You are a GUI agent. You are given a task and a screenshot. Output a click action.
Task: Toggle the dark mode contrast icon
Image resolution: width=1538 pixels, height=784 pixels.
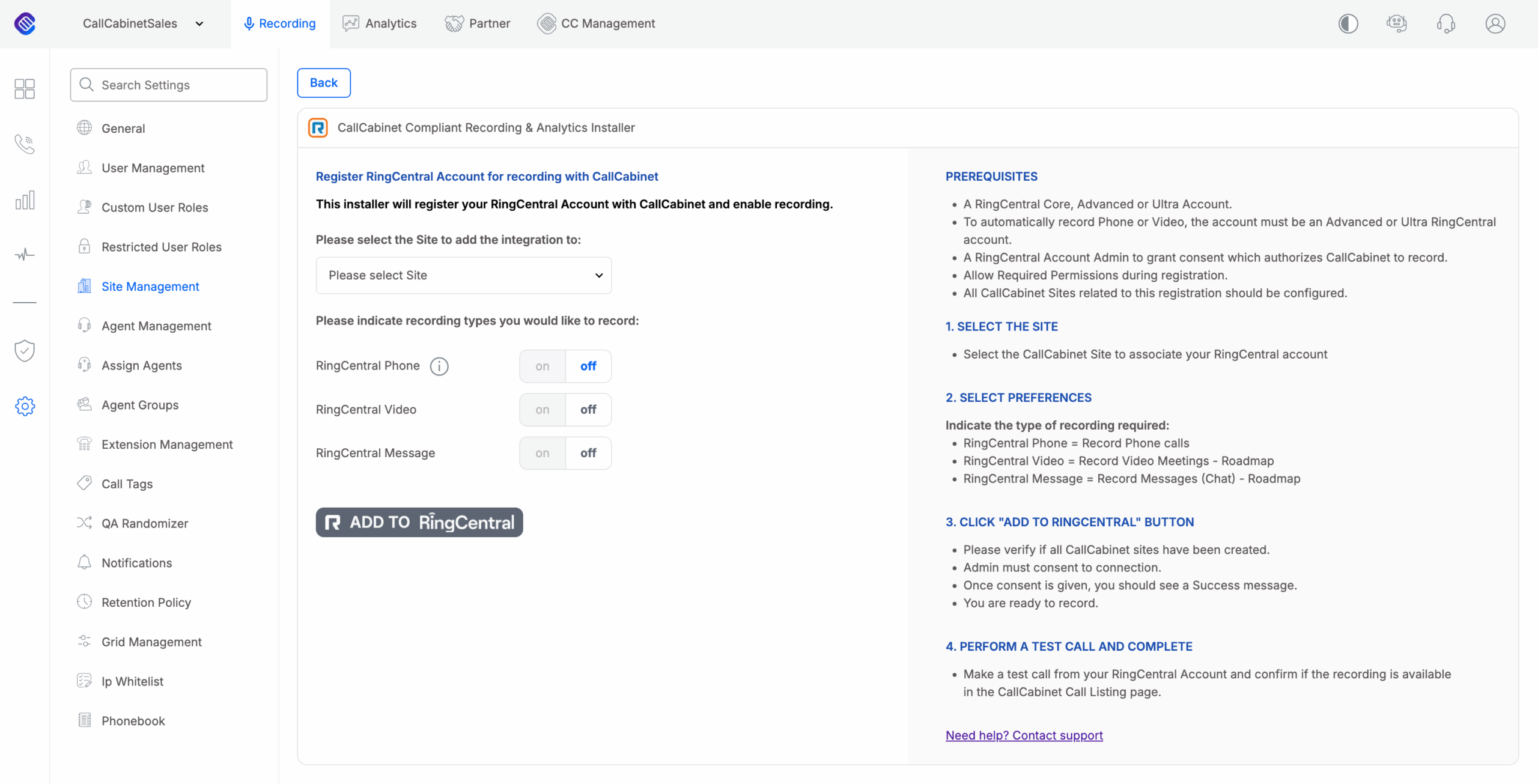1348,23
